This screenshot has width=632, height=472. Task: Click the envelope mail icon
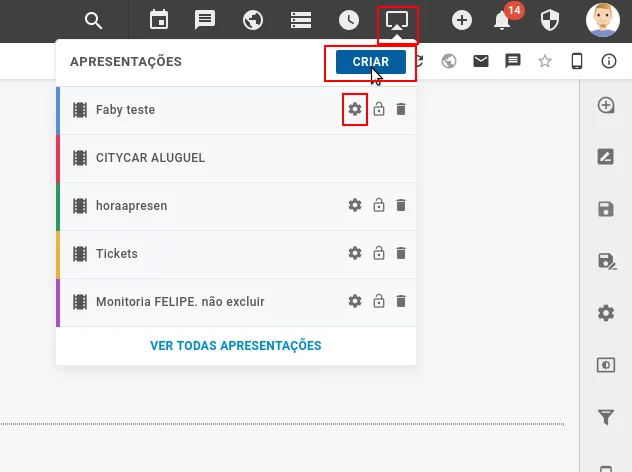coord(481,61)
